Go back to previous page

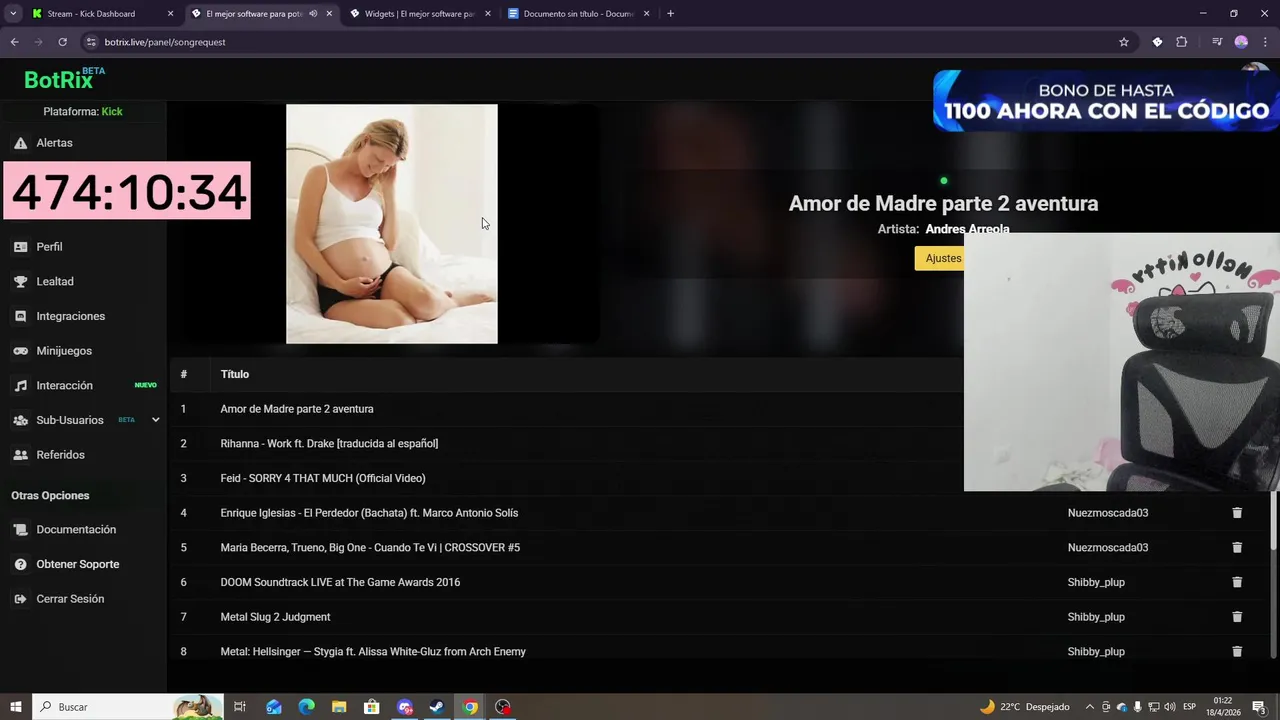(x=14, y=42)
